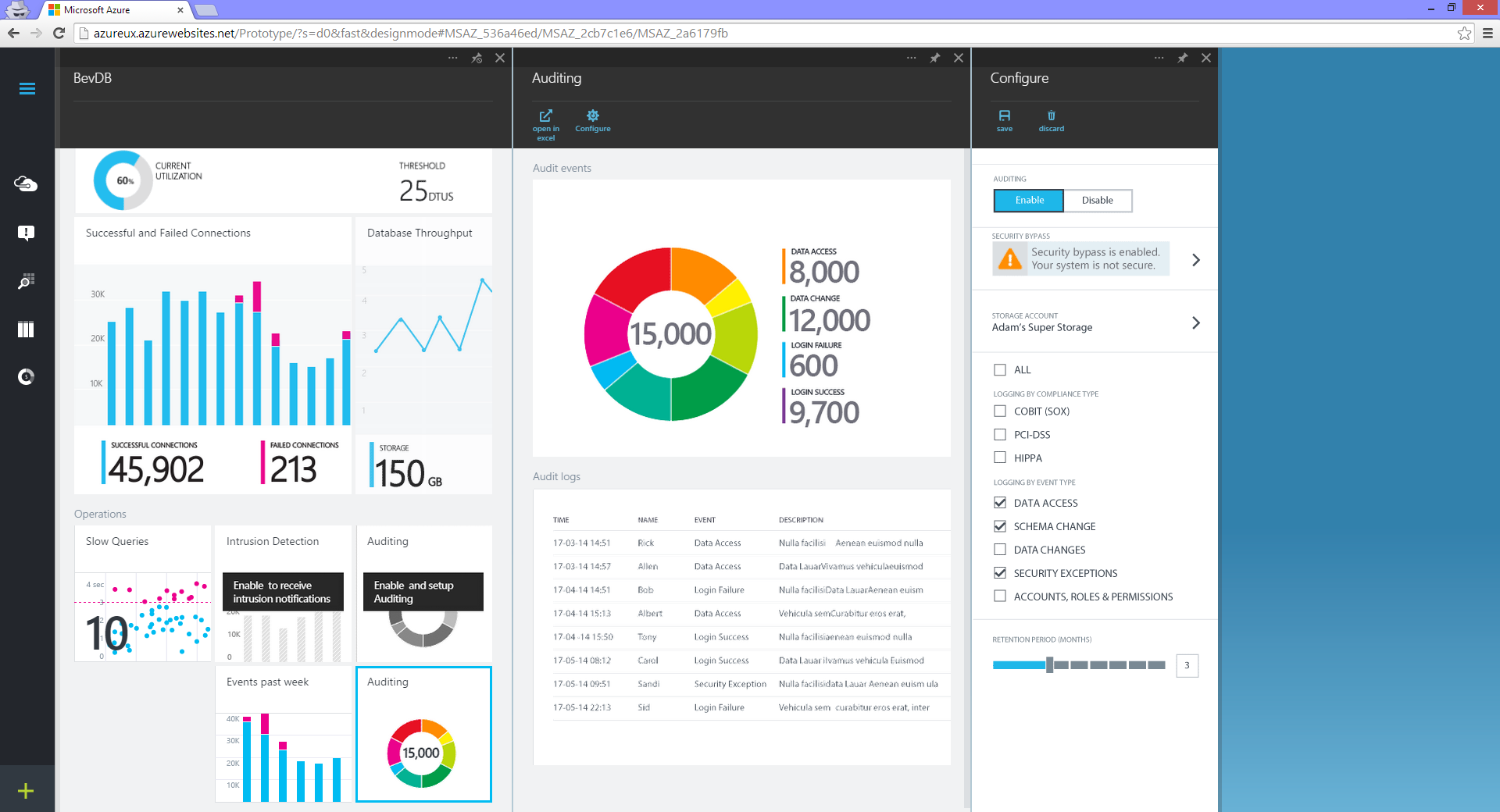Open the Slow Queries tile
This screenshot has width=1500, height=812.
(x=143, y=593)
